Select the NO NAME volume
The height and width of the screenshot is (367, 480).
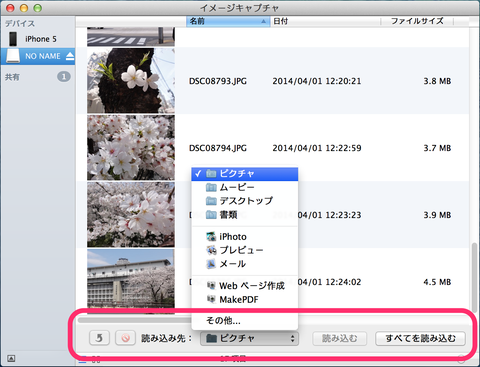click(38, 56)
